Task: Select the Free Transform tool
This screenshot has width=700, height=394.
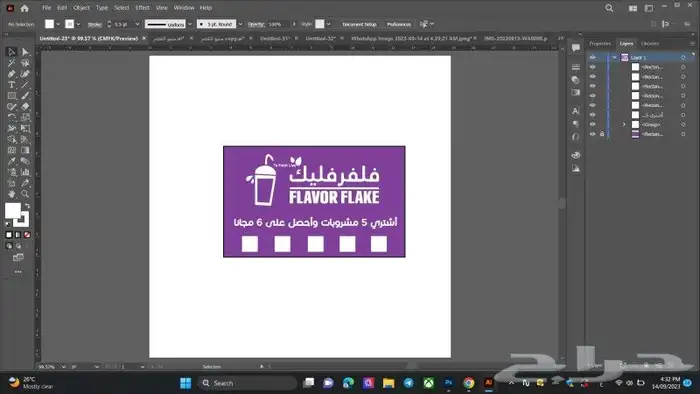Action: tap(25, 129)
